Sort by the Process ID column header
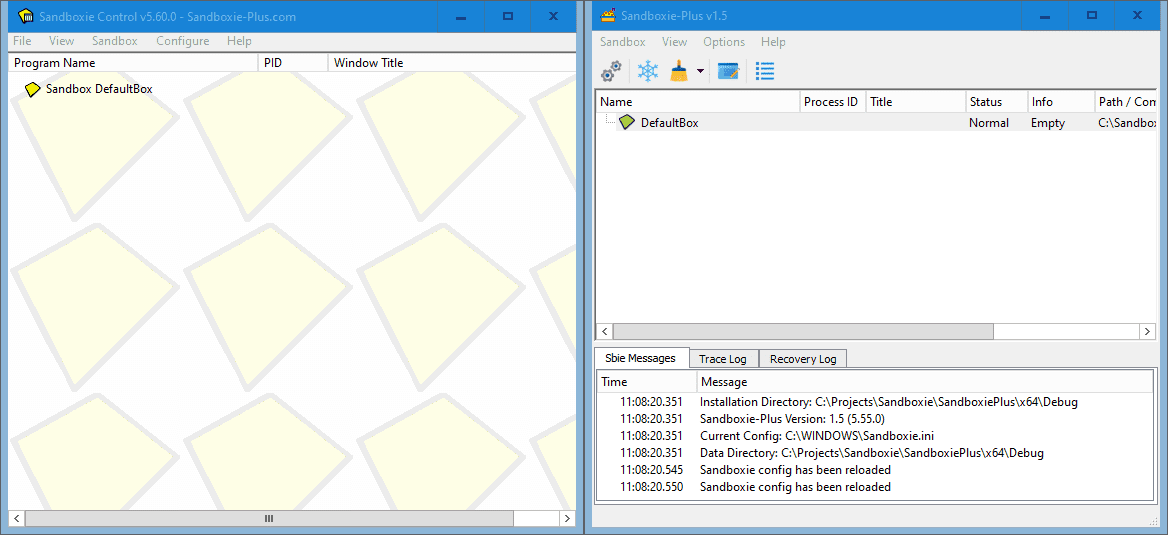1168x535 pixels. (x=830, y=102)
